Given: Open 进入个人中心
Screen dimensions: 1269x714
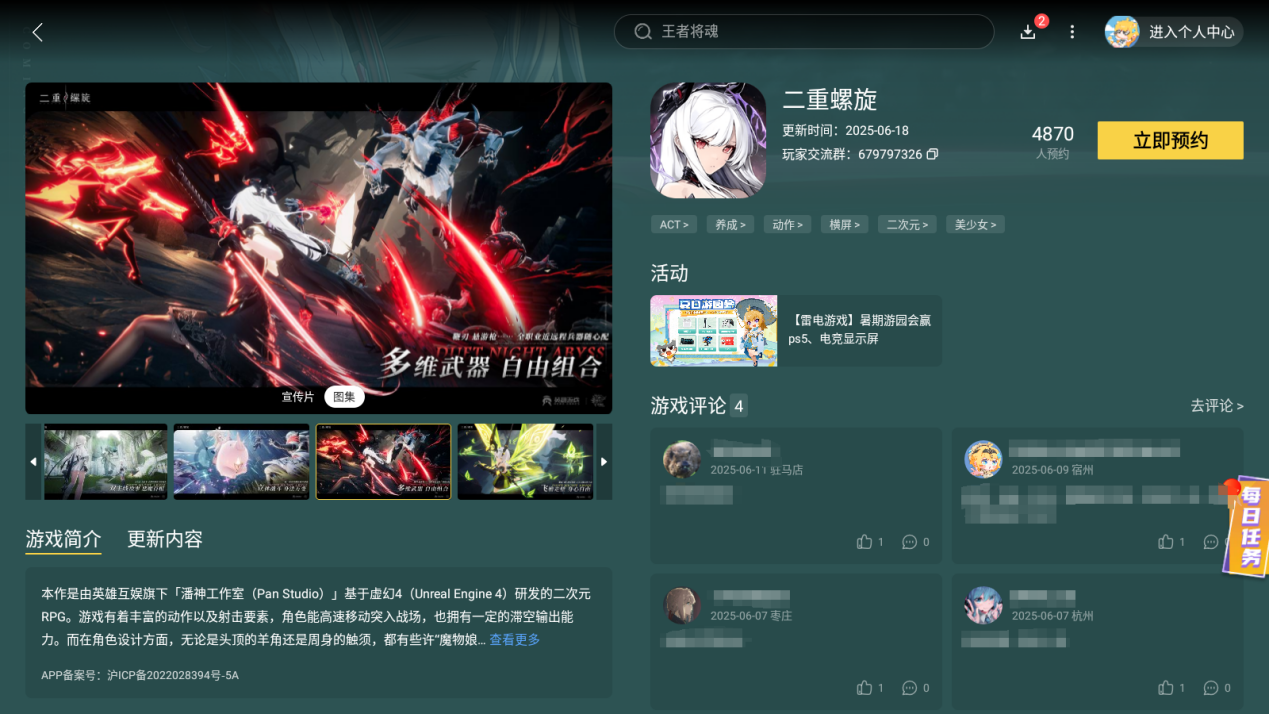Looking at the screenshot, I should (x=1191, y=32).
